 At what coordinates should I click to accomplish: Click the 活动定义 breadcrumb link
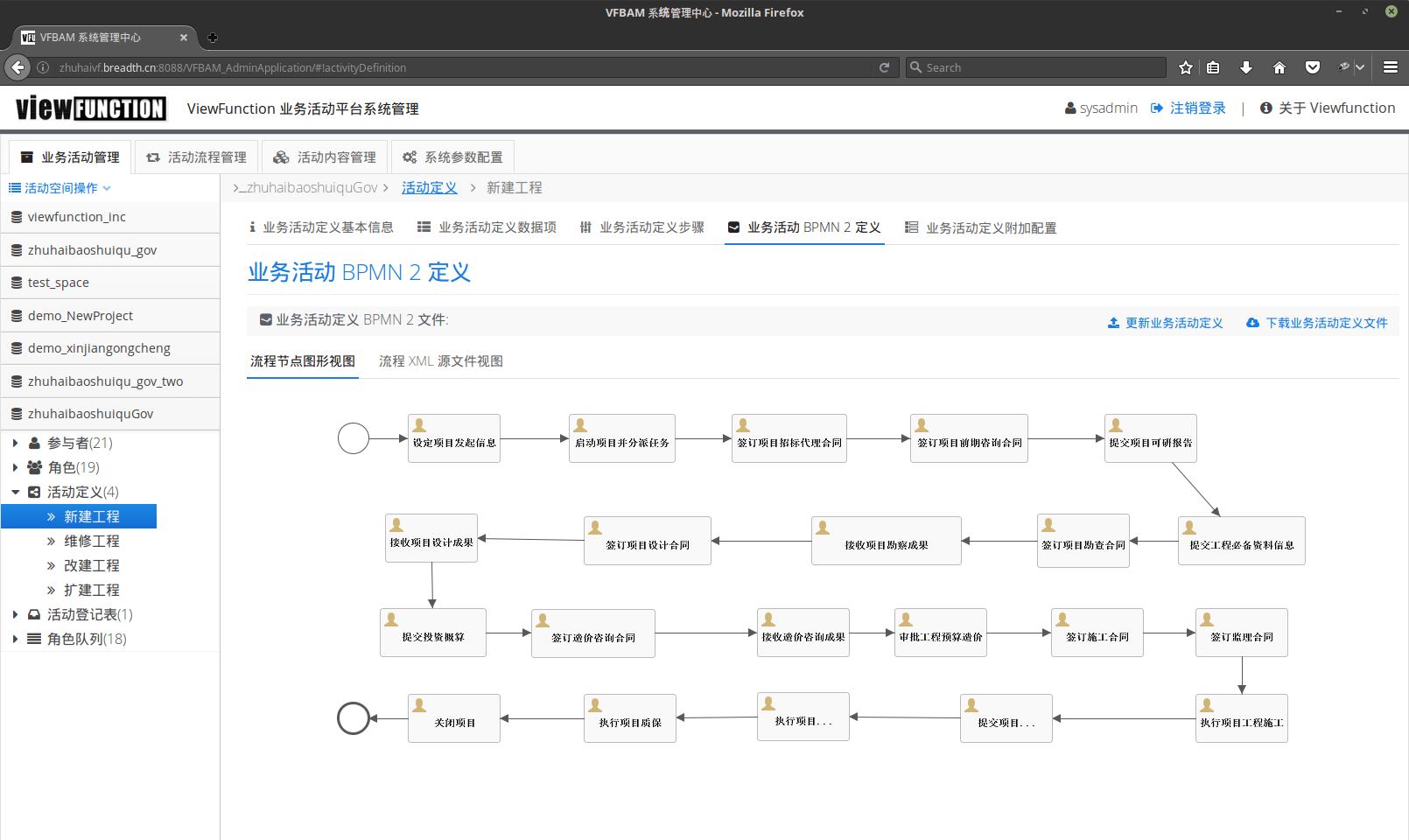(429, 187)
